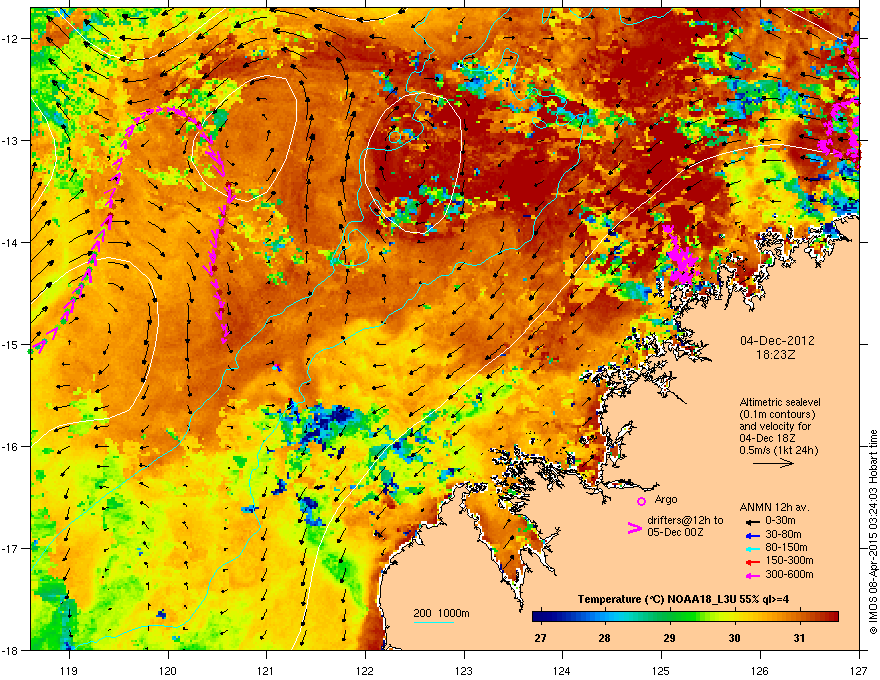The width and height of the screenshot is (880, 680).
Task: Click the '80-150m' depth label
Action: pos(786,548)
